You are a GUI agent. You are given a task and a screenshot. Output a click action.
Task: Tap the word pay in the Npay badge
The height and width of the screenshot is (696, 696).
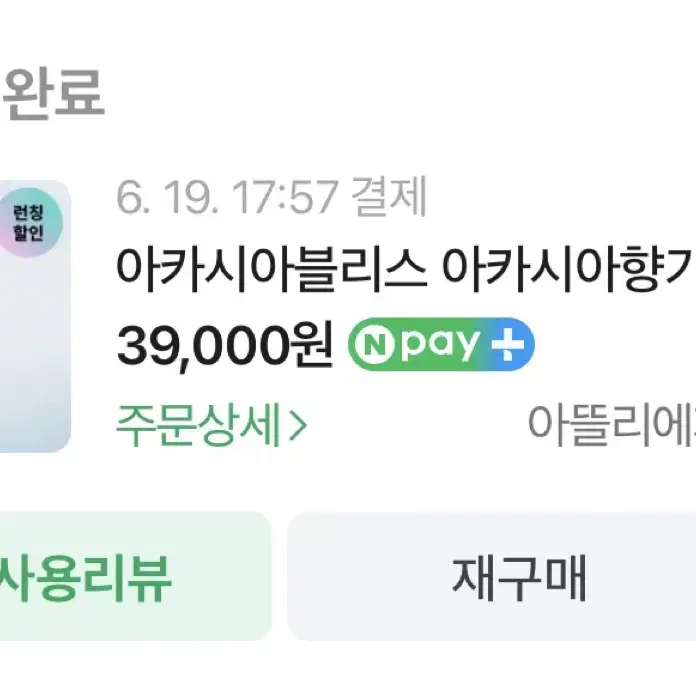[439, 344]
